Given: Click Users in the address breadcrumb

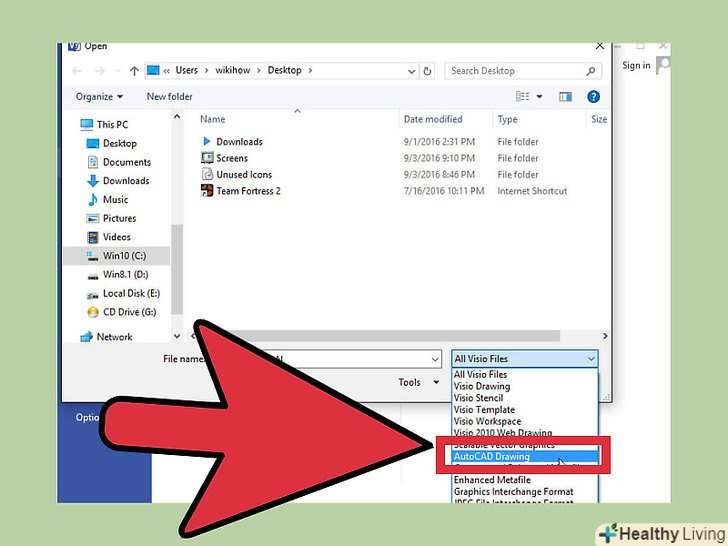Looking at the screenshot, I should click(186, 70).
